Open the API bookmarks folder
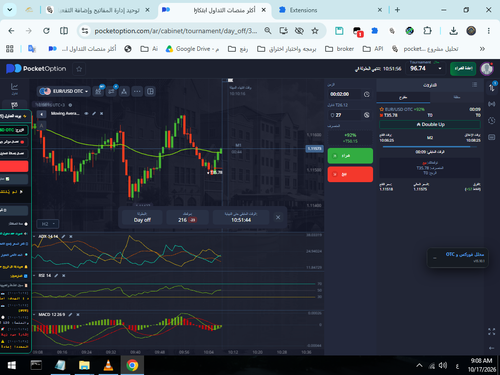Viewport: 500px width, 375px height. tap(373, 49)
